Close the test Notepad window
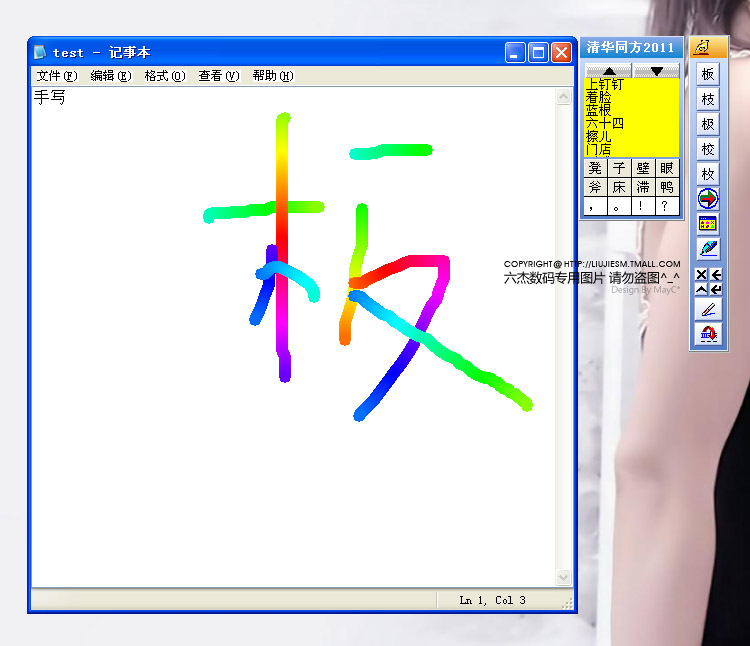This screenshot has width=750, height=646. click(562, 53)
